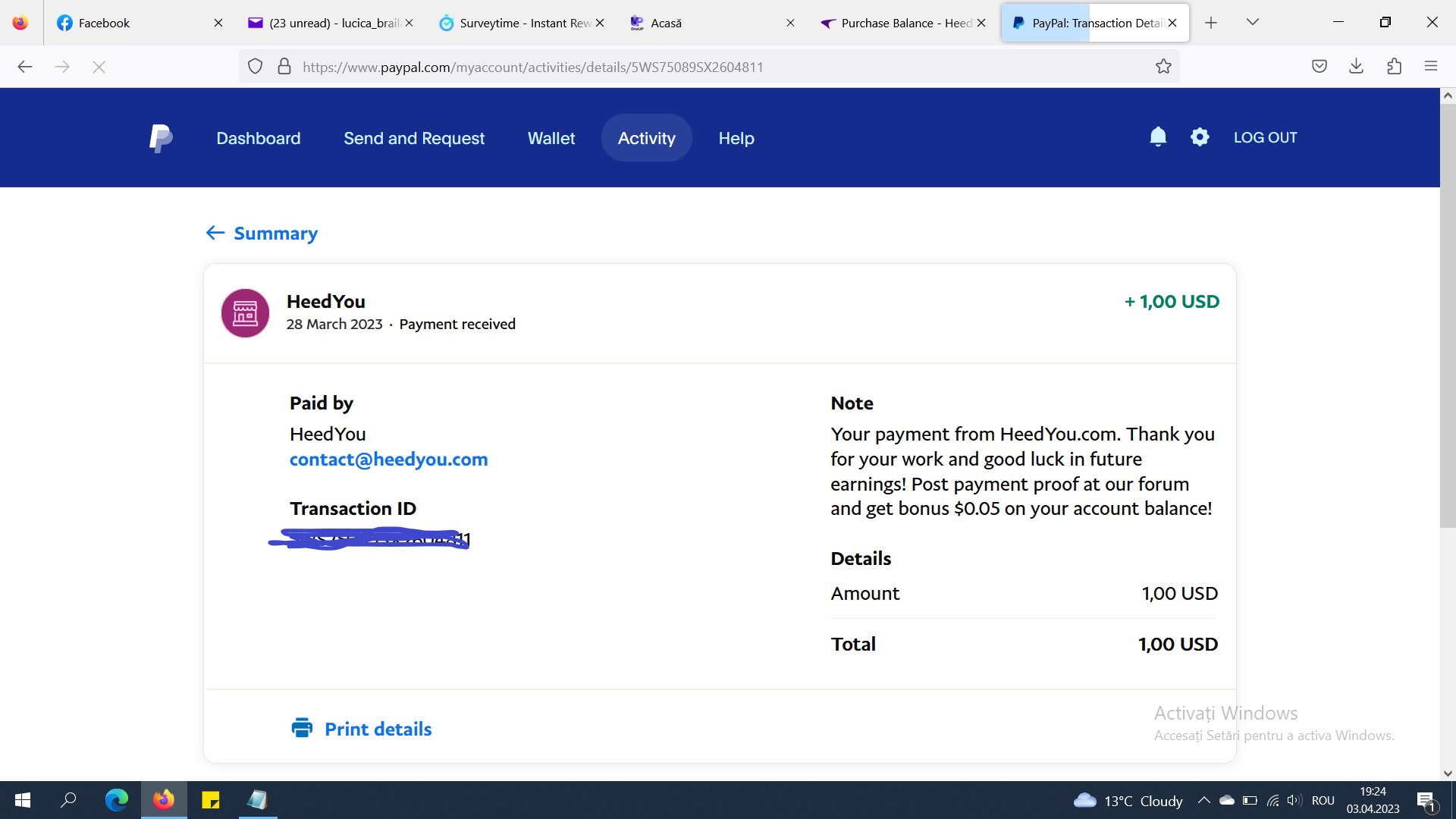Click the 28 March 2023 date

(x=334, y=324)
